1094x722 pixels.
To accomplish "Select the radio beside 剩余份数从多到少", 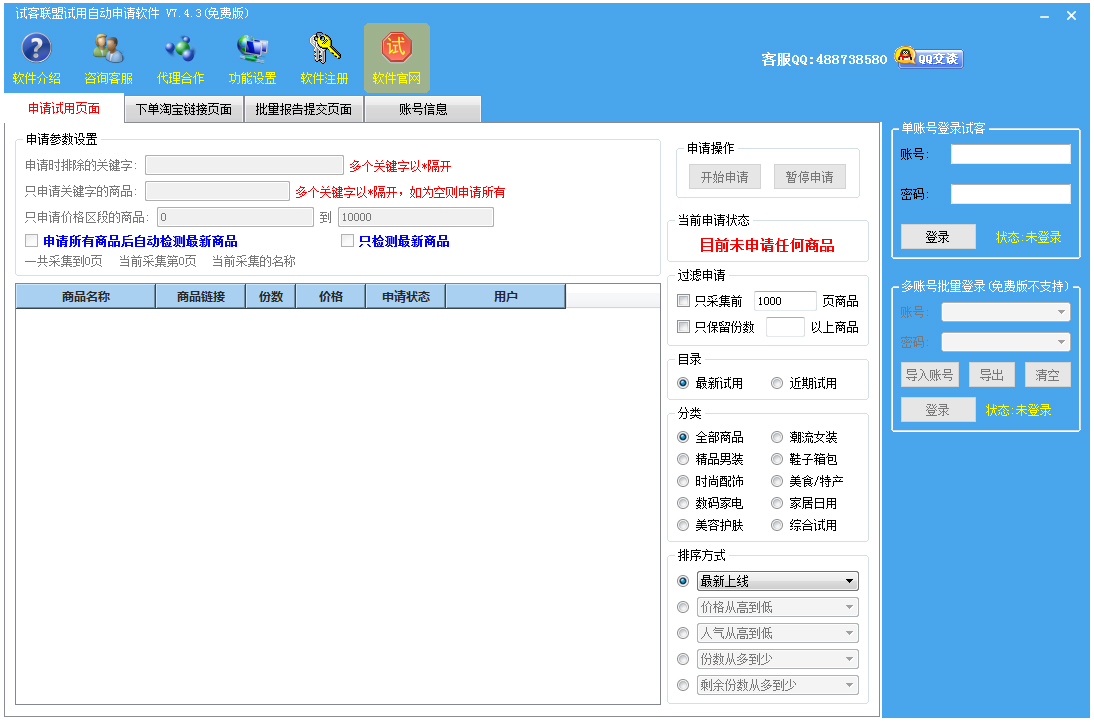I will point(683,685).
